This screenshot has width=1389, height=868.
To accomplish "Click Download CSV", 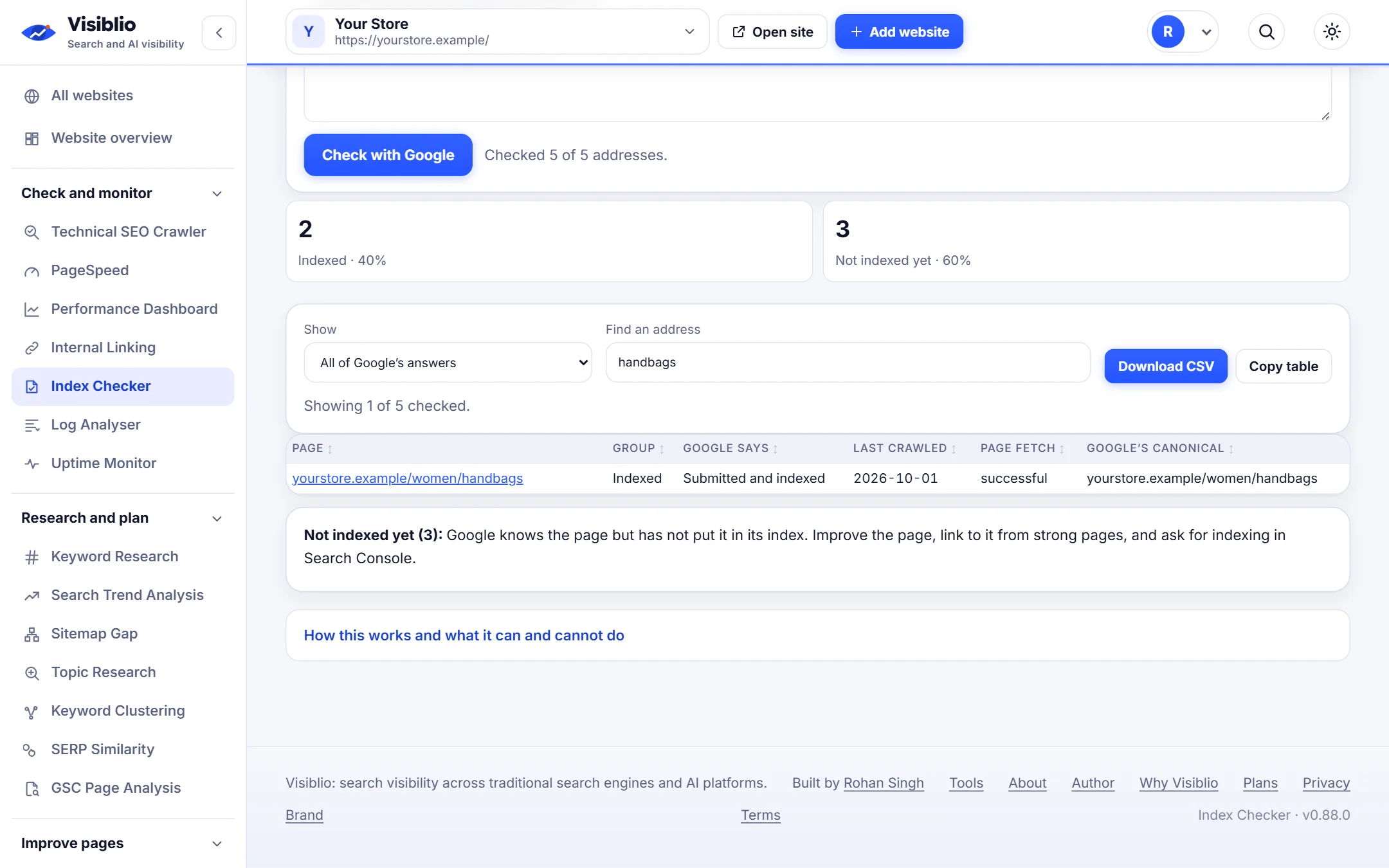I will 1165,366.
